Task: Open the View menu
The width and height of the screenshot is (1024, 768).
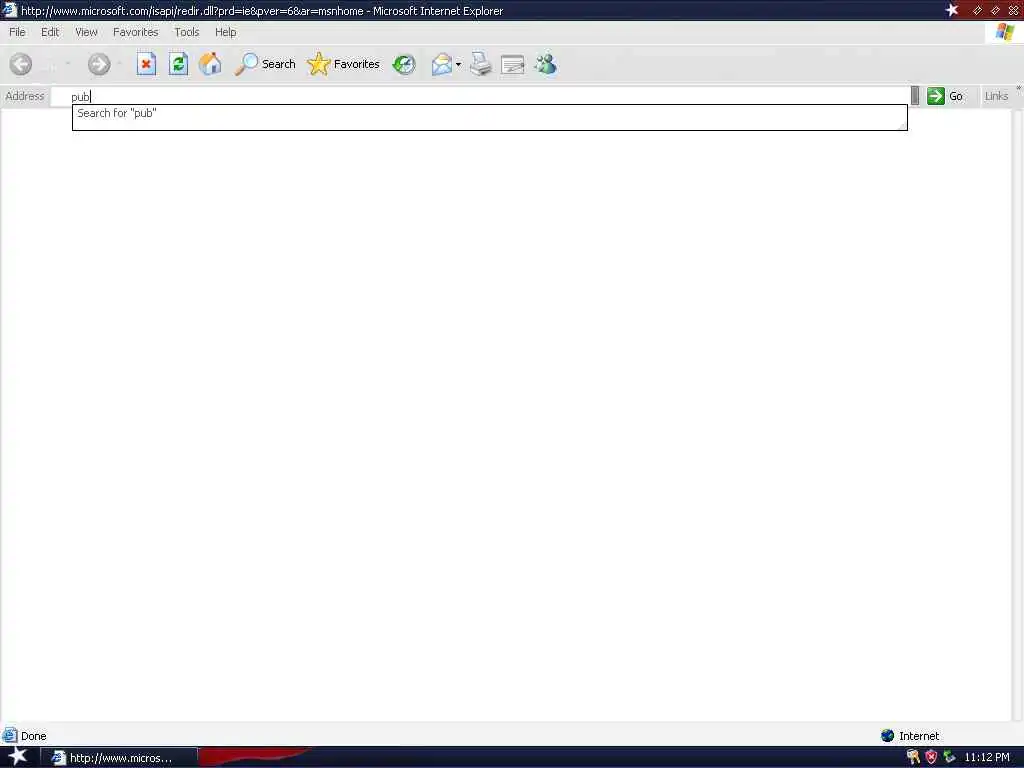Action: [86, 32]
